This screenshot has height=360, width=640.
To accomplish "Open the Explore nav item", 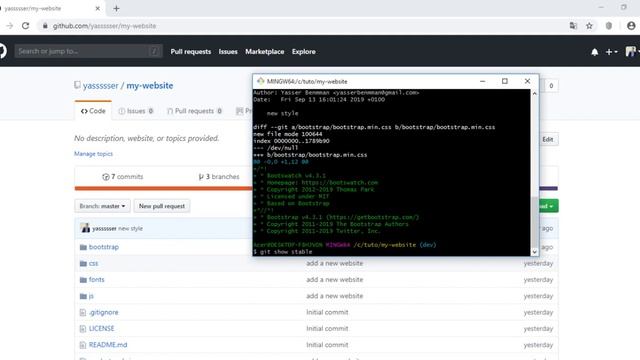I will (x=304, y=52).
